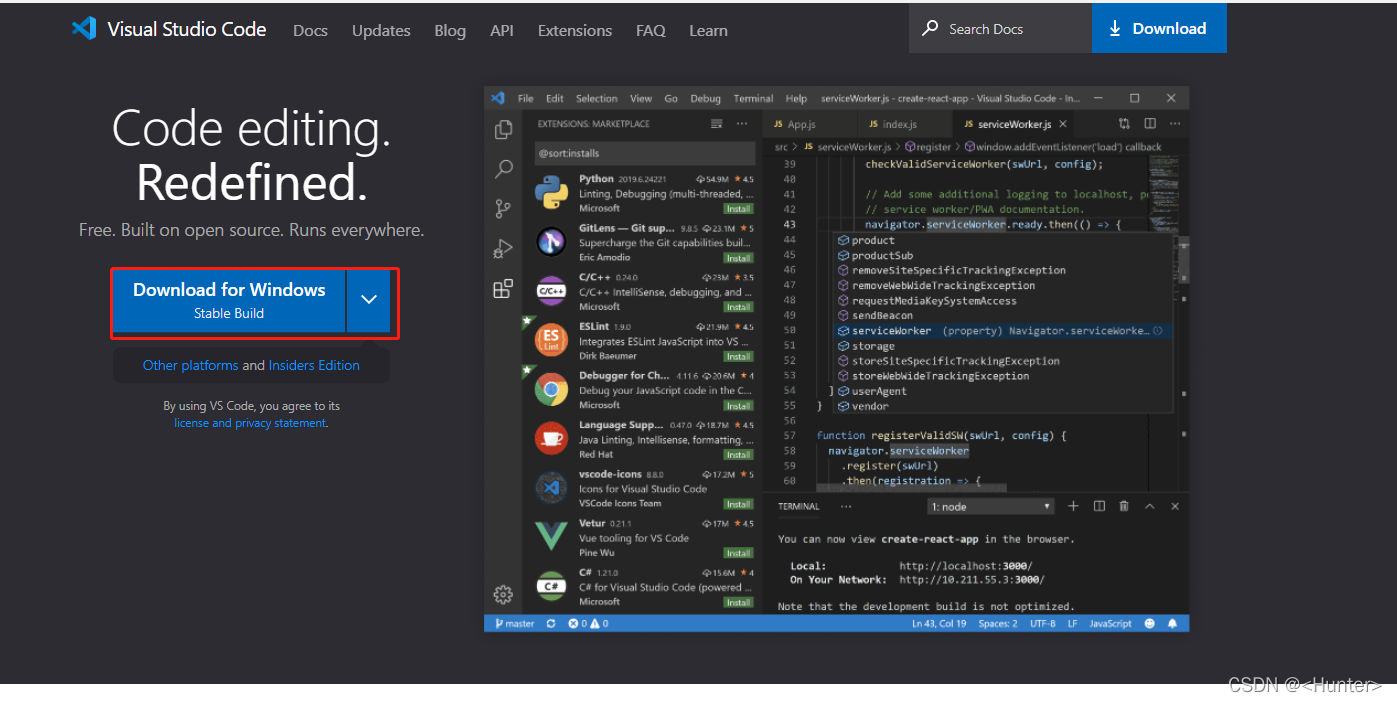Click the blue Download button in the header
This screenshot has width=1397, height=702.
click(1159, 28)
